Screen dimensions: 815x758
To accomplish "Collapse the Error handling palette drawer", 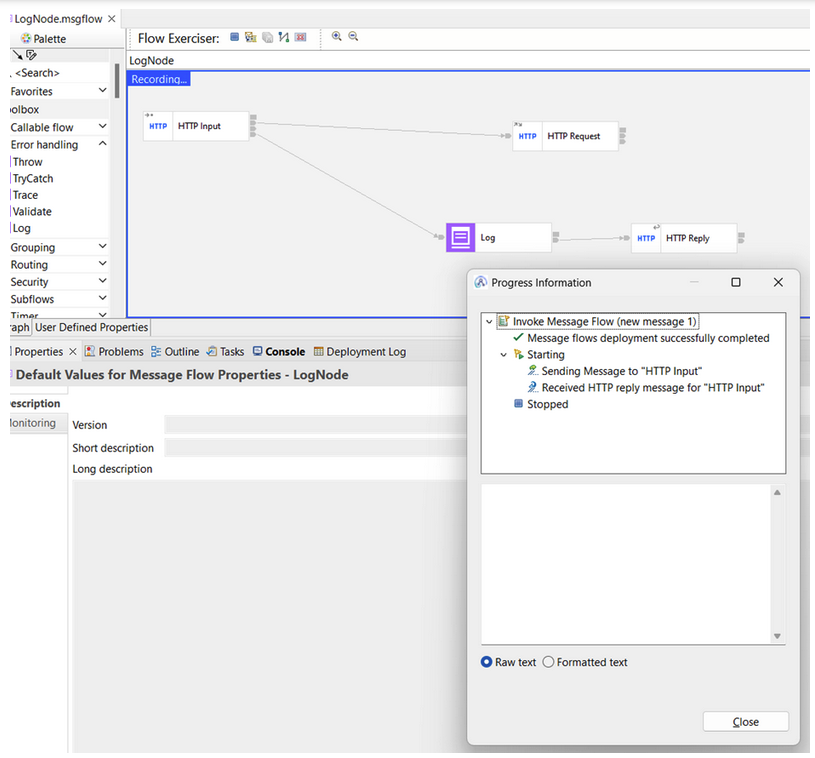I will [x=102, y=143].
